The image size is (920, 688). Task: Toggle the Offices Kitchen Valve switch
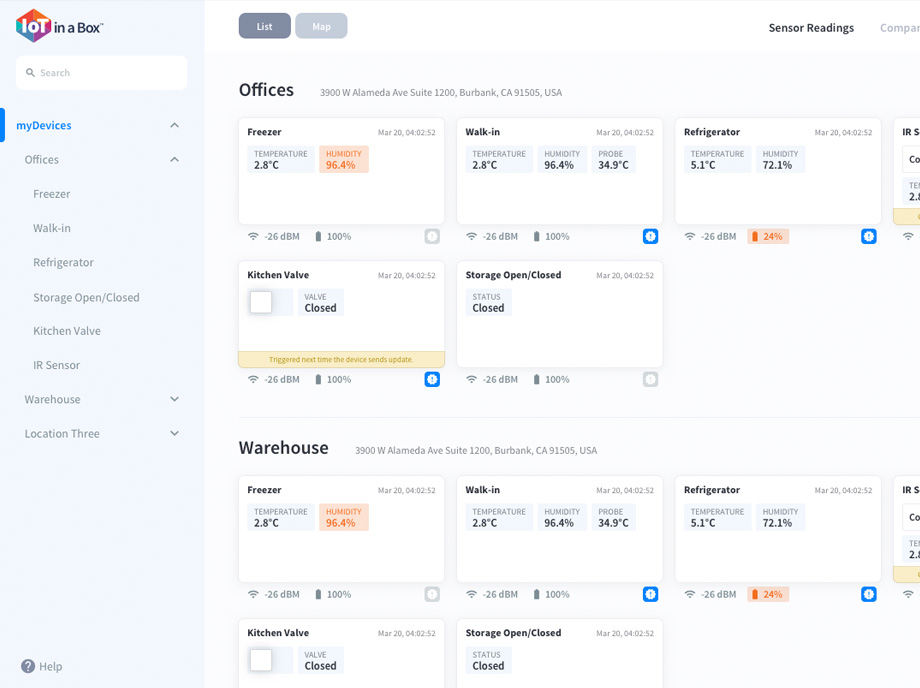click(270, 303)
